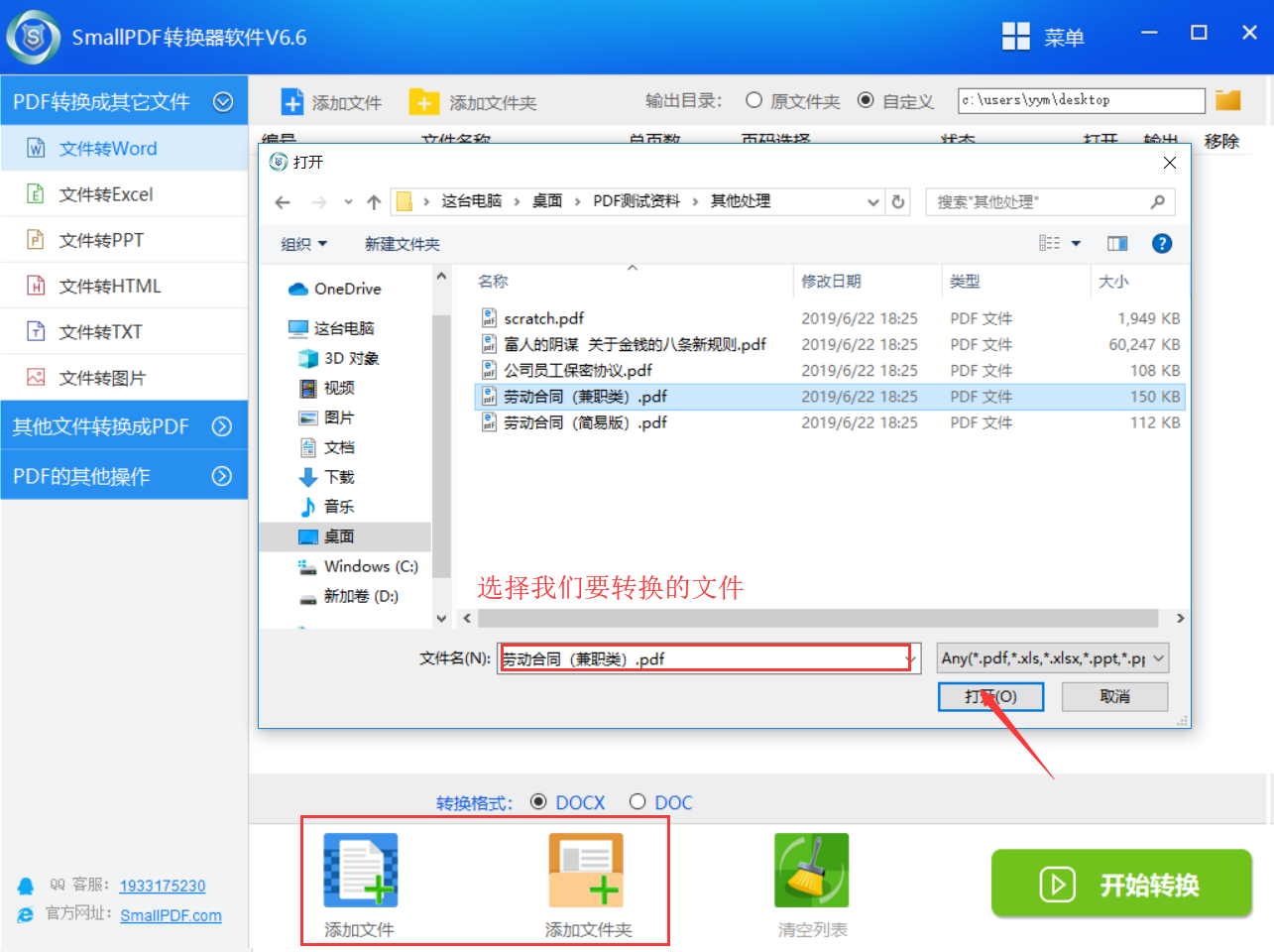Click the yellow 添加文件夹 toolbar icon
This screenshot has width=1274, height=952.
pyautogui.click(x=424, y=102)
